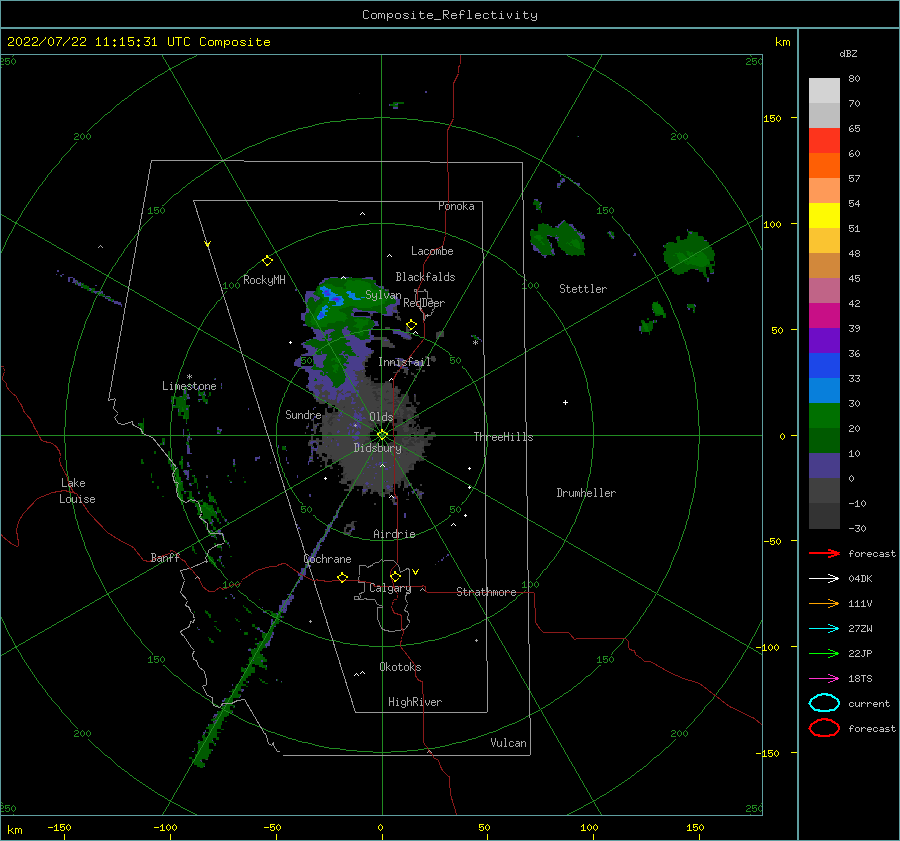Click the HighRiver label
The width and height of the screenshot is (900, 841).
pyautogui.click(x=415, y=702)
